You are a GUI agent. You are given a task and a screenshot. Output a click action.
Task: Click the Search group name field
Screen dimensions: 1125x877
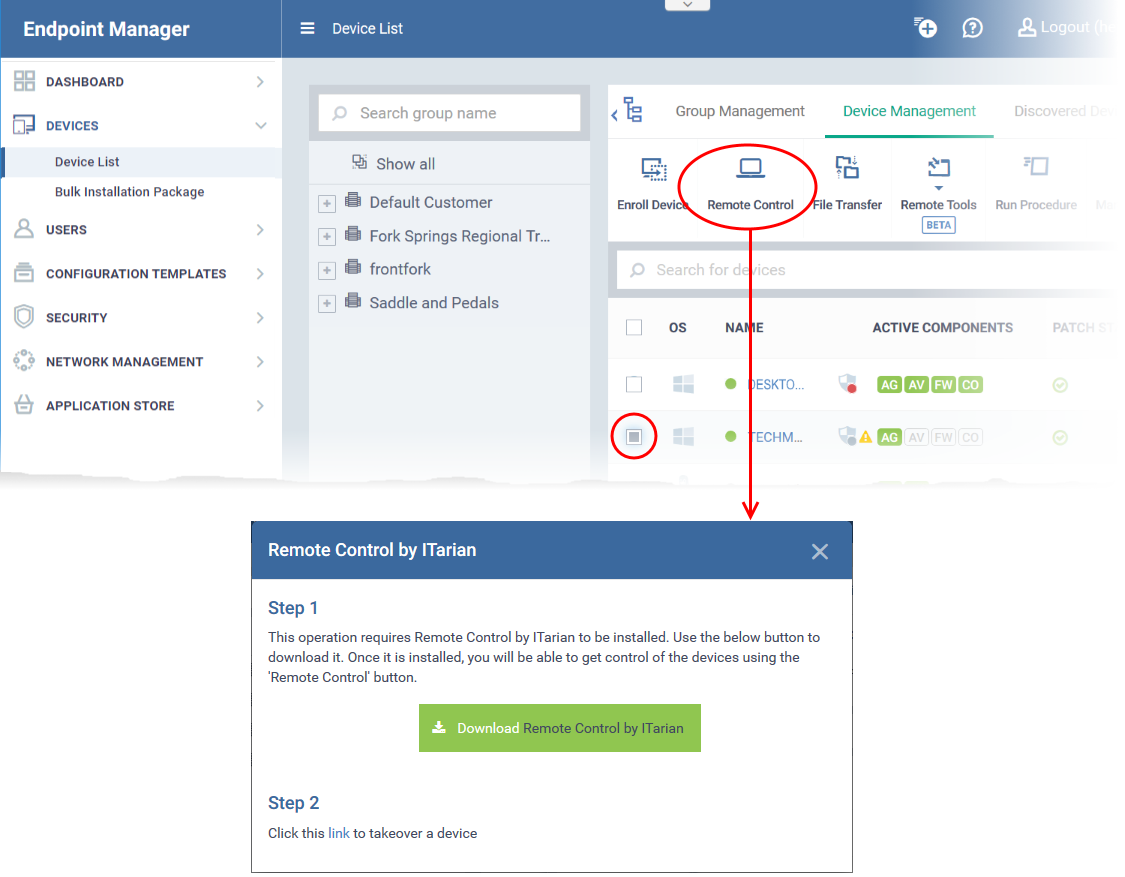(x=449, y=113)
